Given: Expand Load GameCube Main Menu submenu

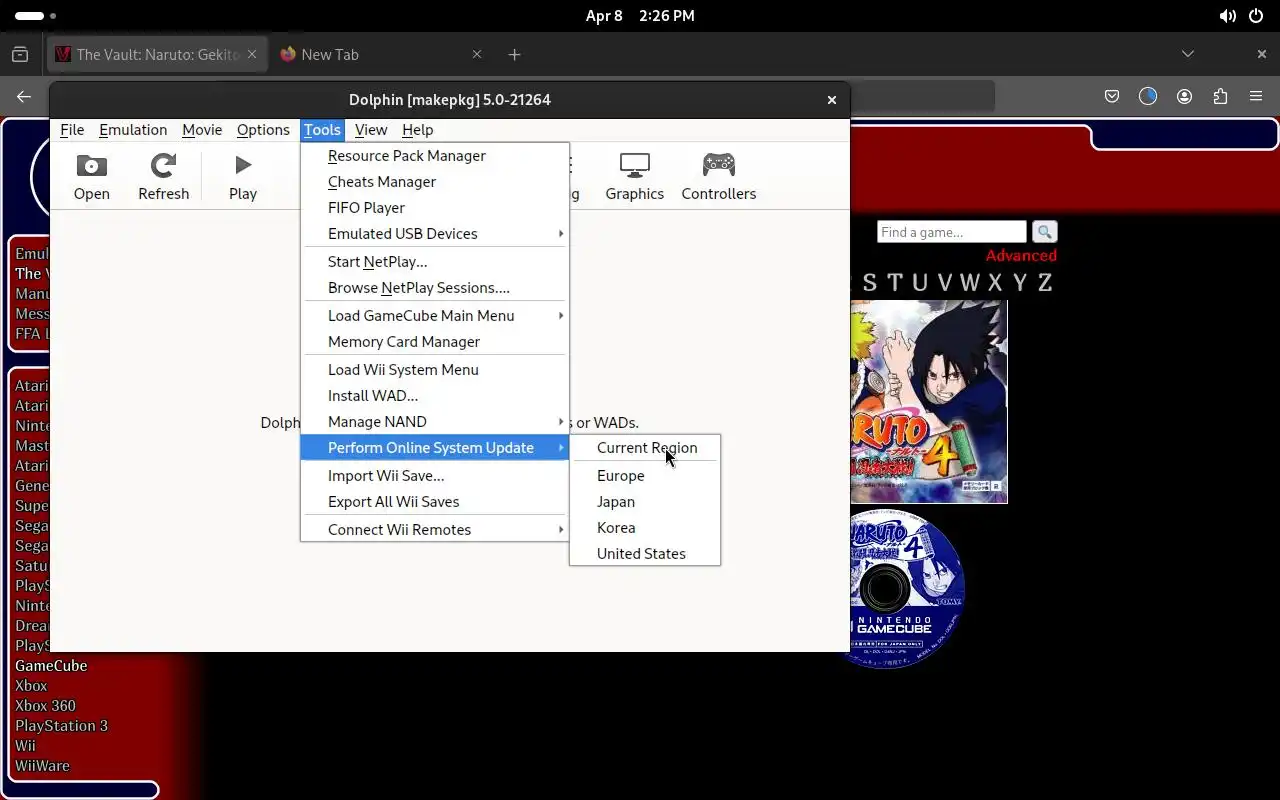Looking at the screenshot, I should click(x=435, y=316).
